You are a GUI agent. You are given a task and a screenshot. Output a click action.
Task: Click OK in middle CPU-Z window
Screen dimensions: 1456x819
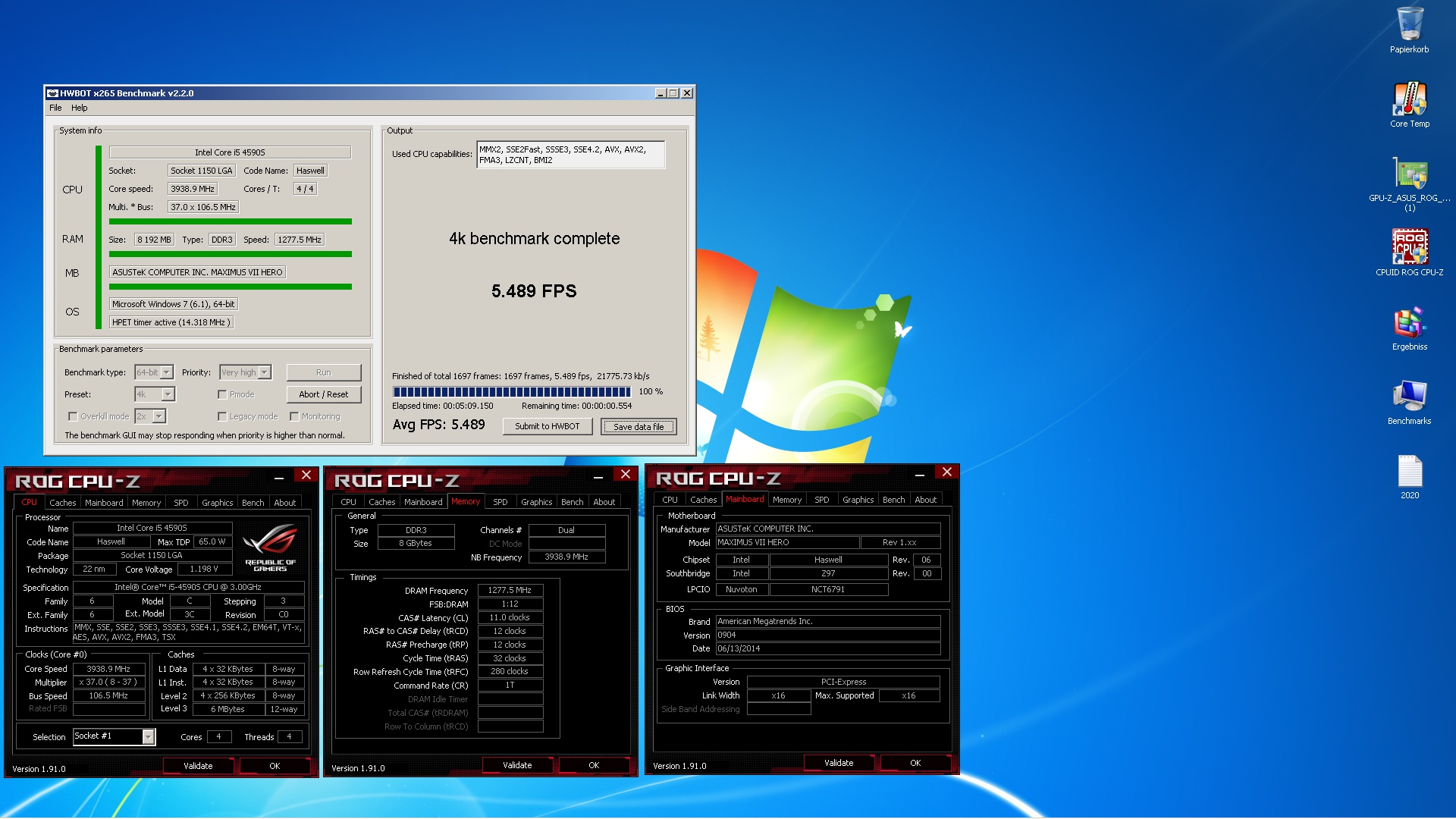pyautogui.click(x=594, y=765)
